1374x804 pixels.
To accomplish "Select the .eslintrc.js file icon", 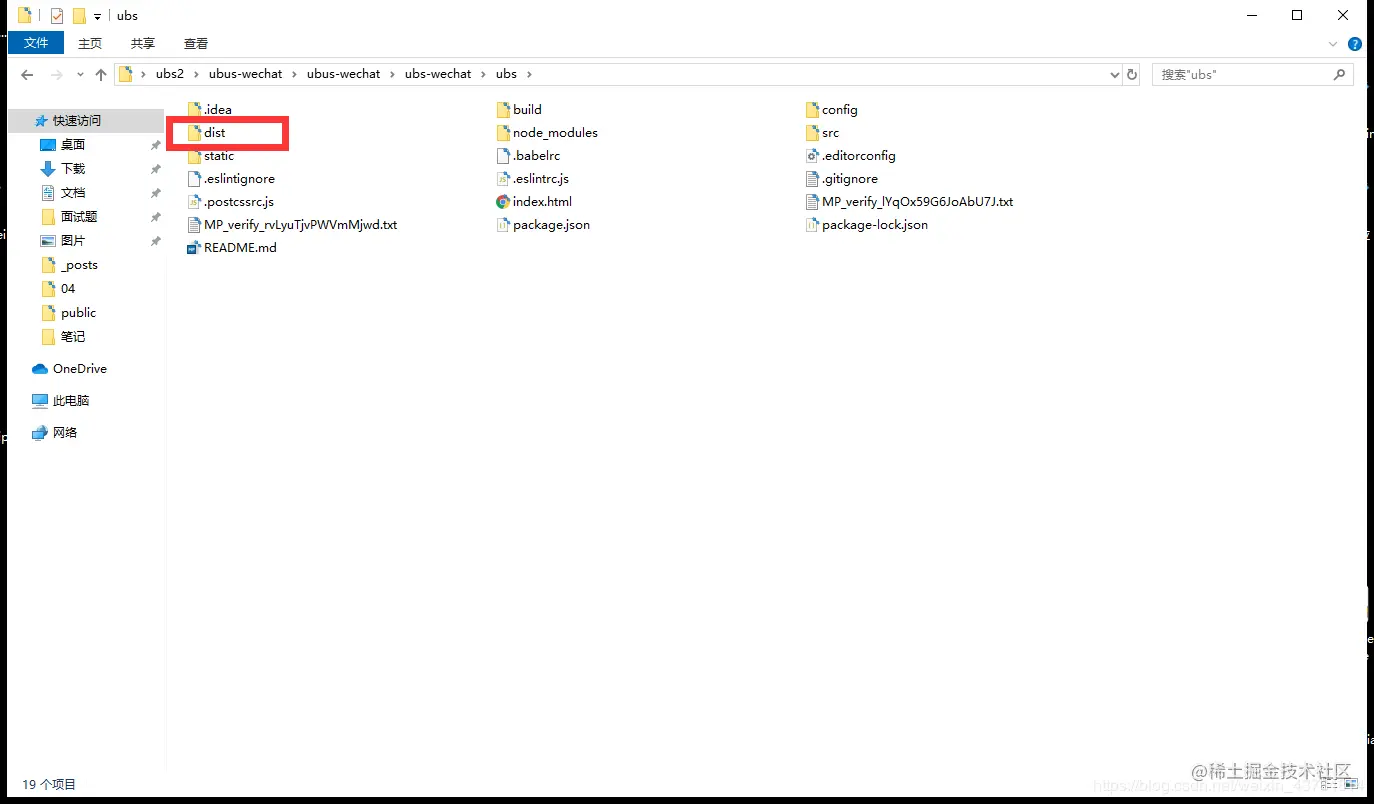I will 503,178.
